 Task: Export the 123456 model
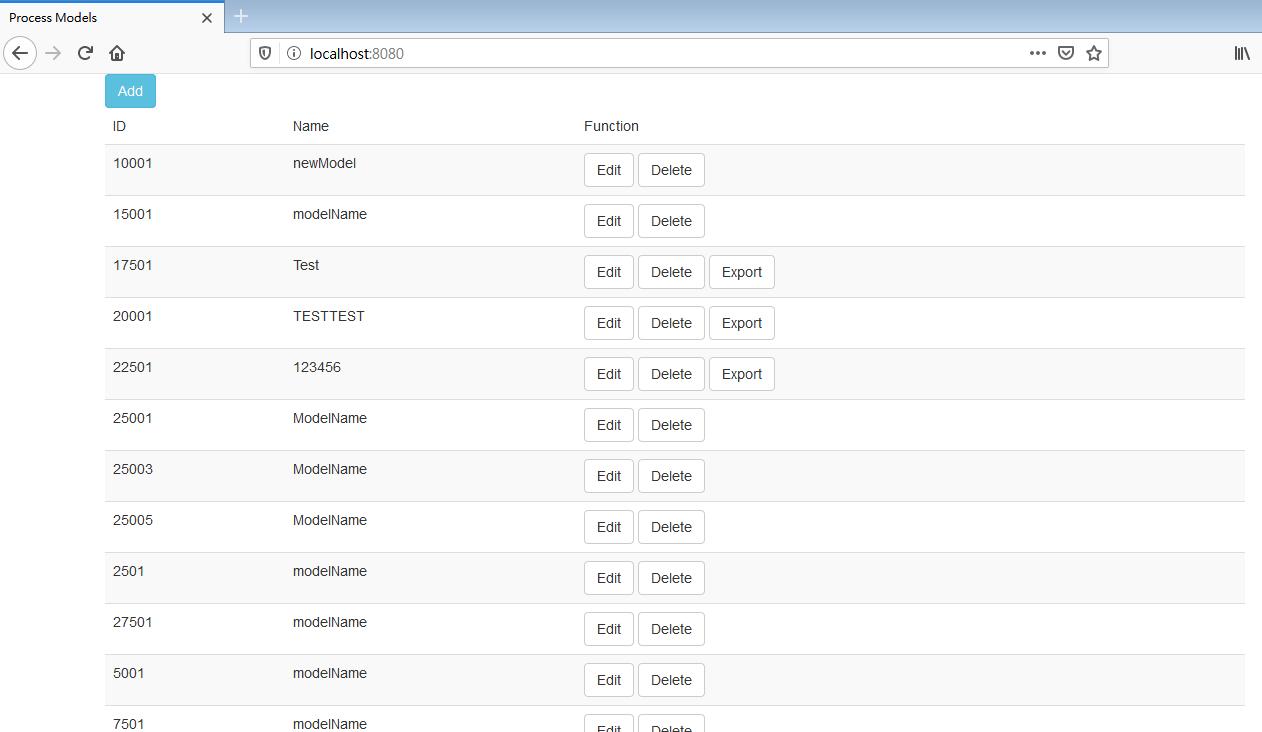click(x=742, y=374)
